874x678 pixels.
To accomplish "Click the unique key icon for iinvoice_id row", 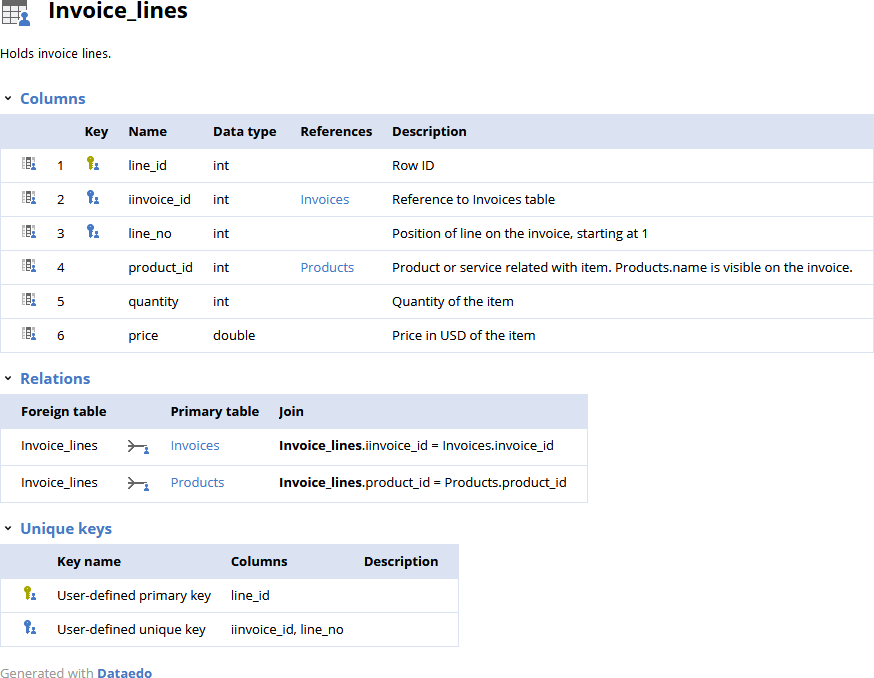I will click(x=93, y=198).
